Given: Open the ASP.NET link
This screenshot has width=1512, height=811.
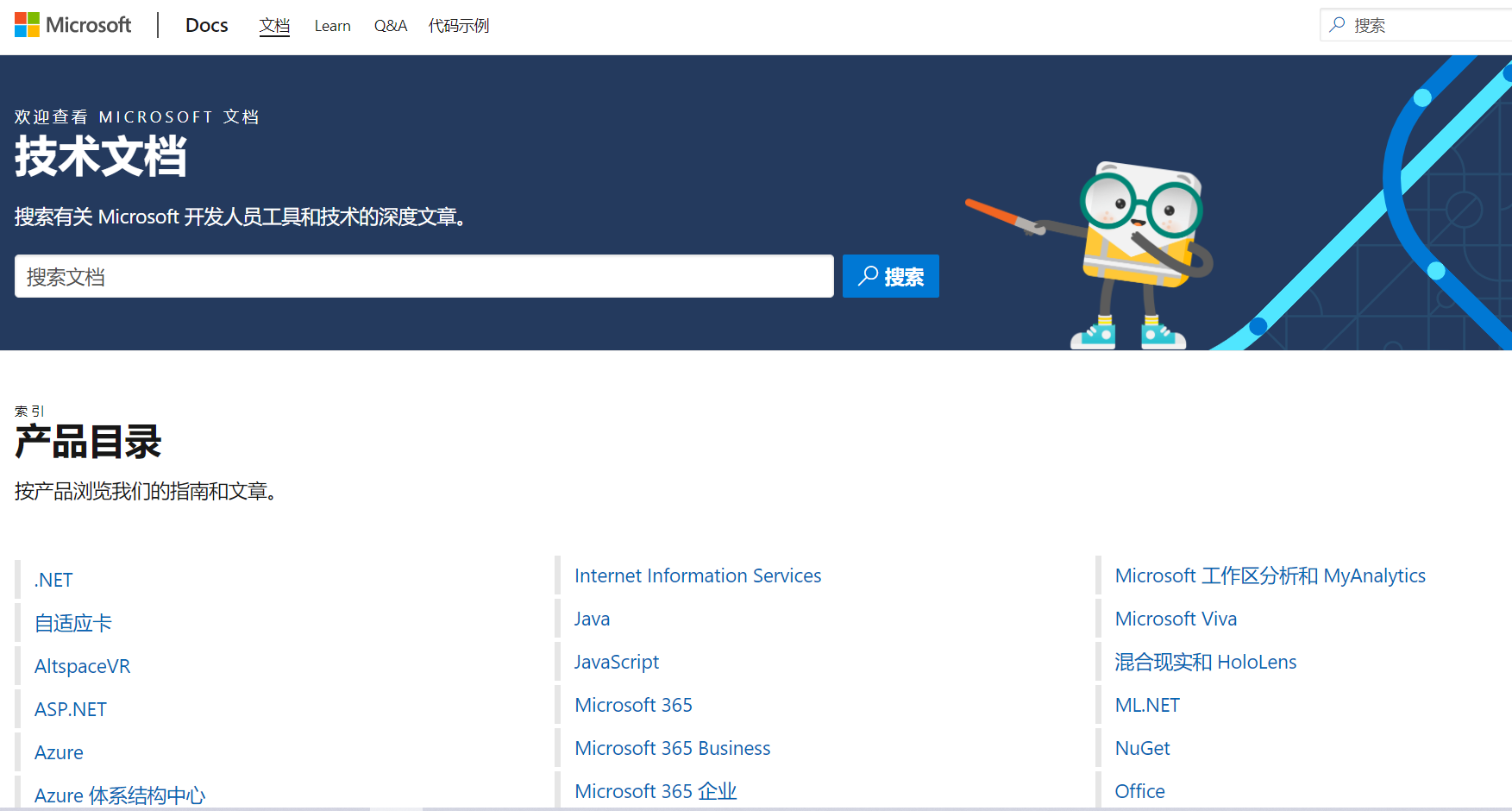Looking at the screenshot, I should tap(71, 709).
